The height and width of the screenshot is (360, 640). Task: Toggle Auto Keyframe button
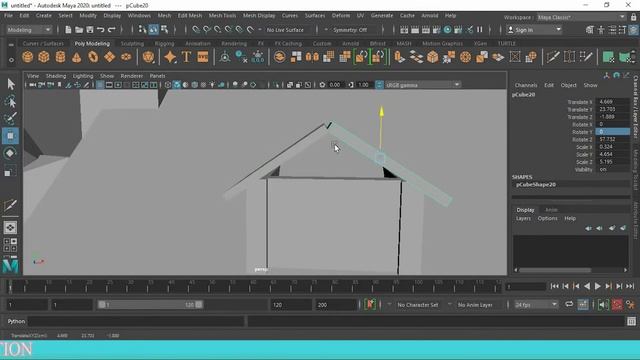point(617,304)
